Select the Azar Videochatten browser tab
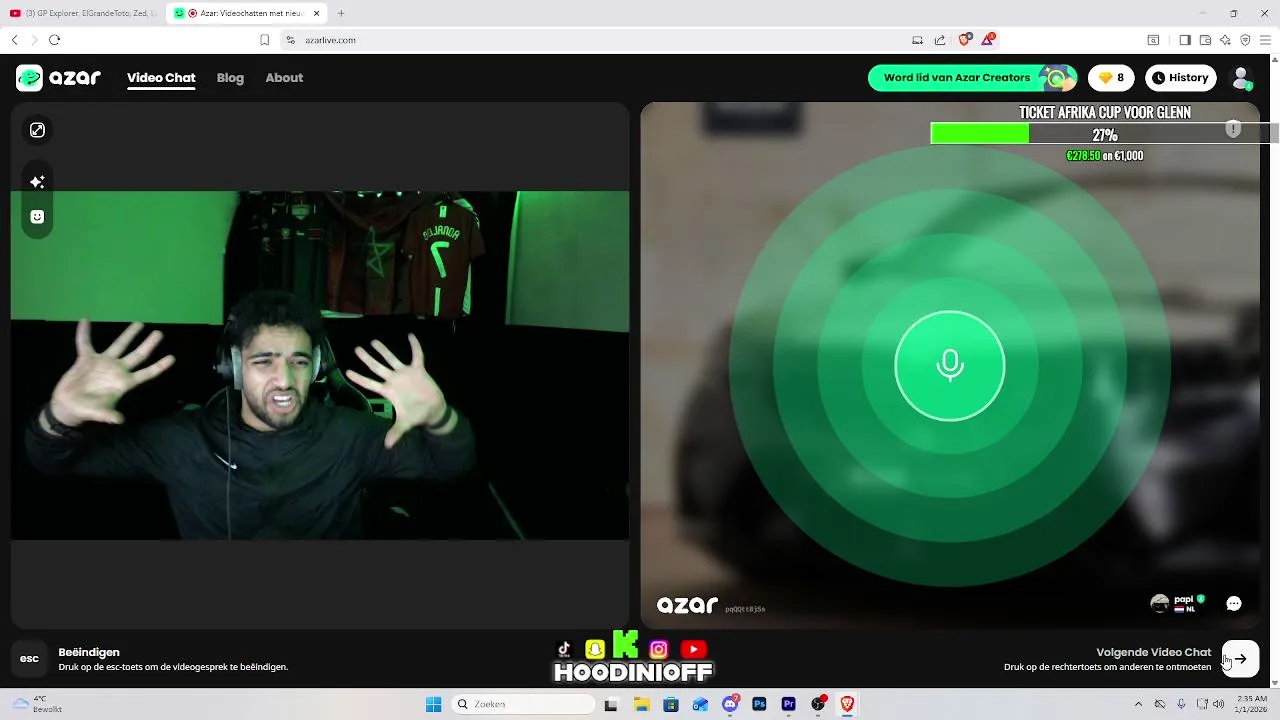This screenshot has width=1280, height=720. click(x=246, y=13)
